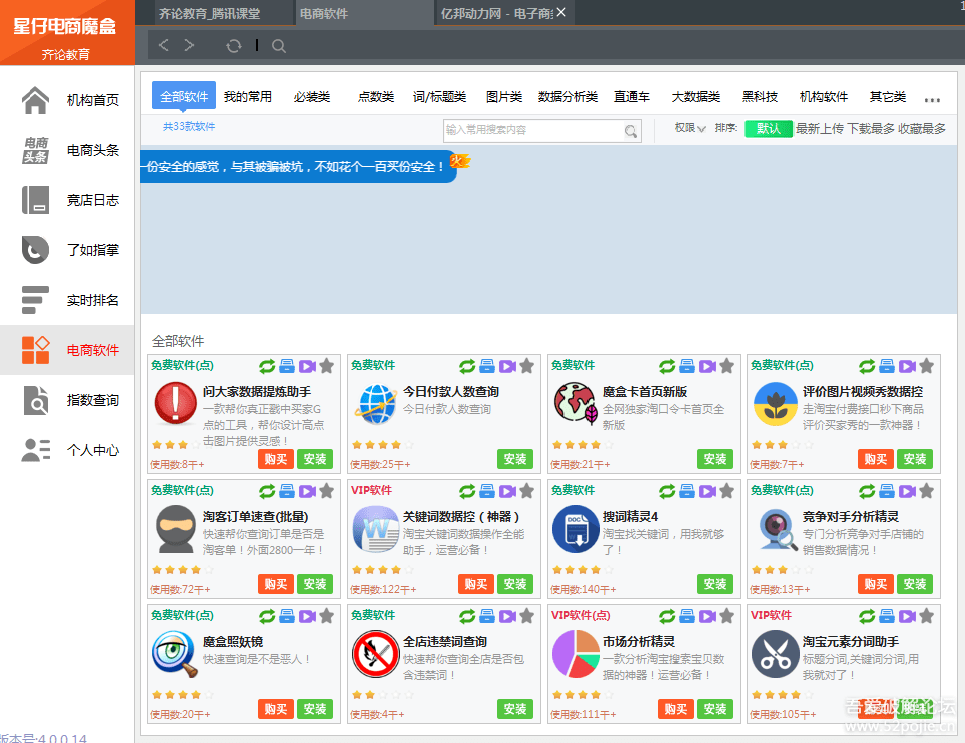Click the 搜词精灵4 app icon
Viewport: 965px width, 743px height.
(x=575, y=529)
